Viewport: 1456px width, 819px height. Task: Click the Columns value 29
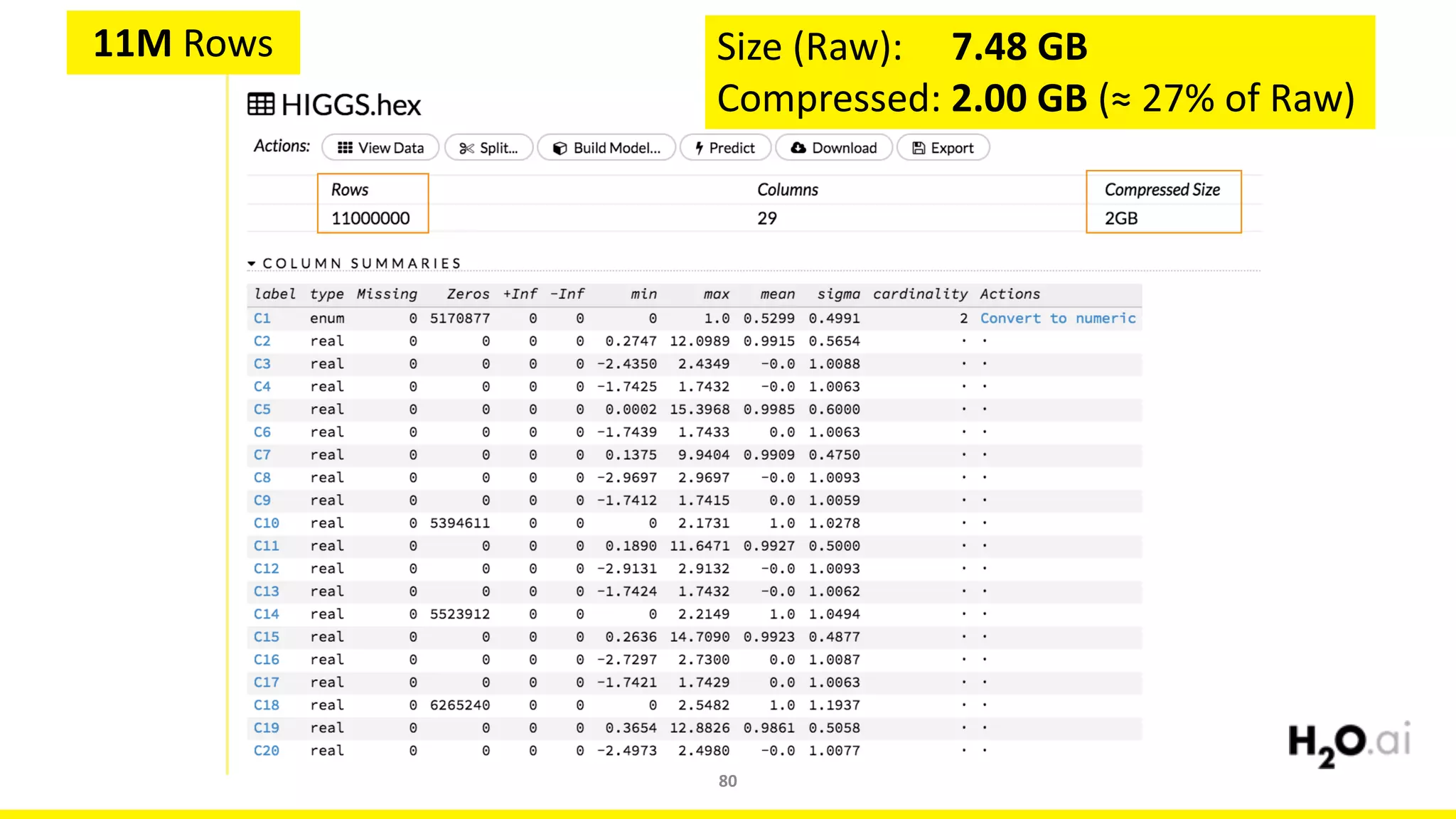point(767,218)
